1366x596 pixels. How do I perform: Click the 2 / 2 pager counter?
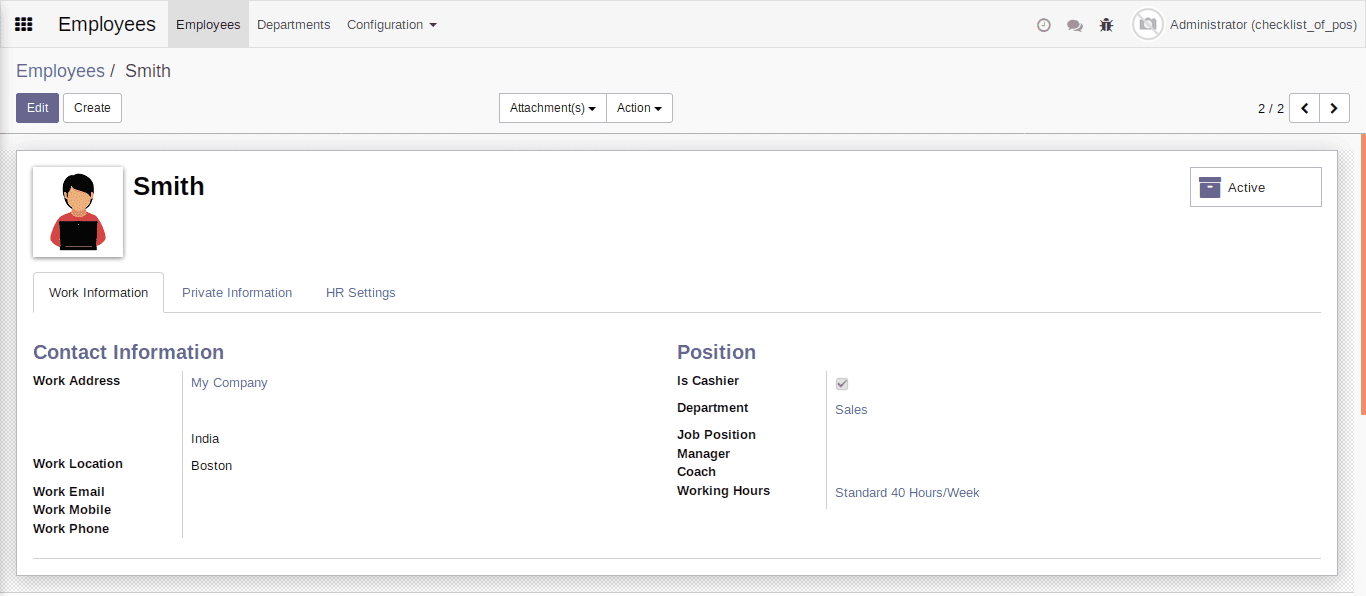point(1271,108)
